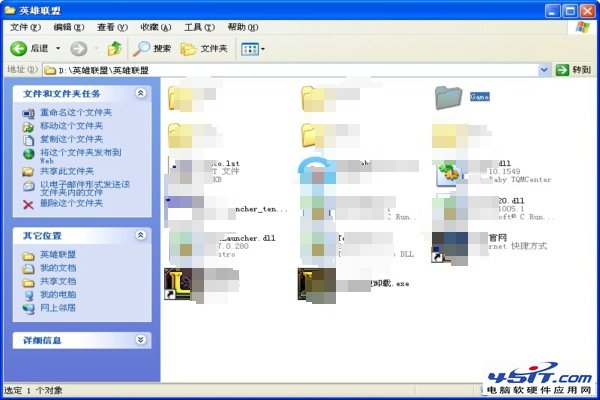The height and width of the screenshot is (400, 600).
Task: Select the 卸载.exe uninstaller icon
Action: click(316, 284)
